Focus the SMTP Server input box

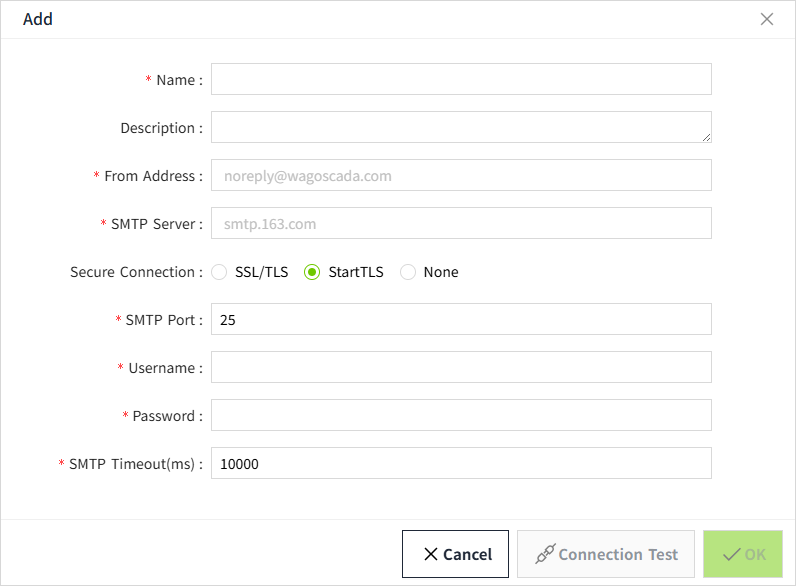(461, 223)
